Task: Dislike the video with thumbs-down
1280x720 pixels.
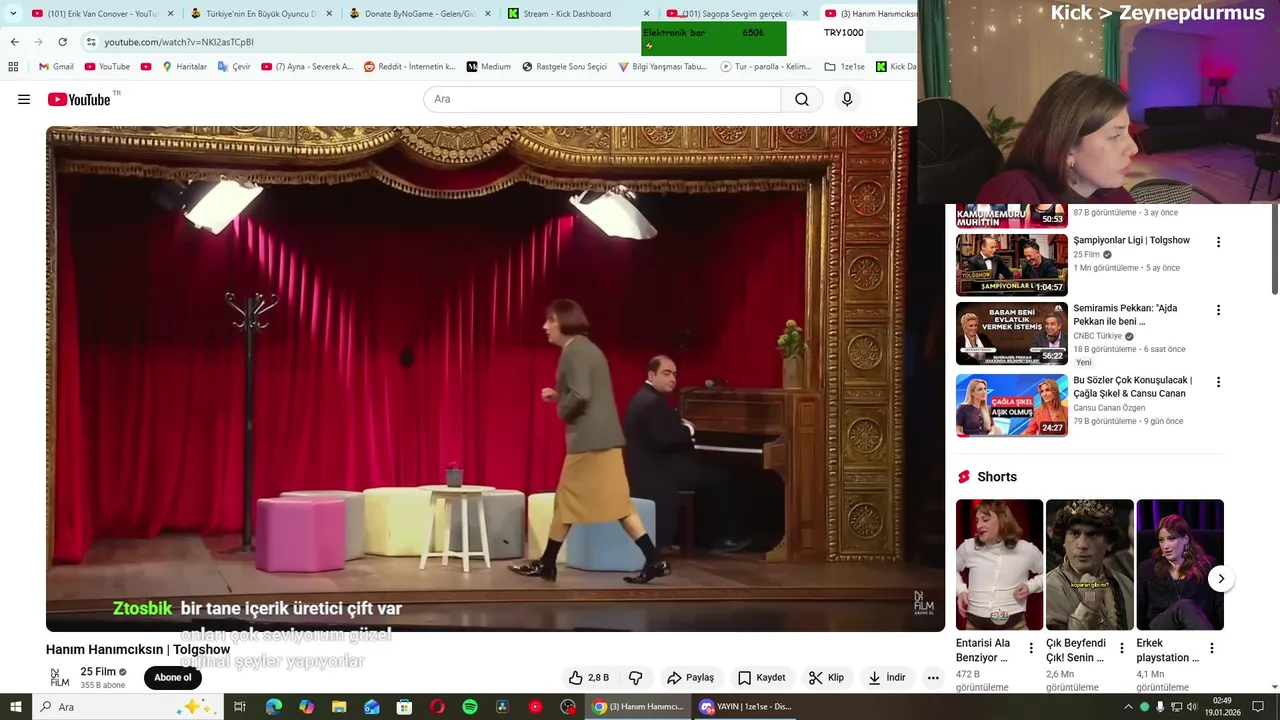Action: [x=636, y=678]
